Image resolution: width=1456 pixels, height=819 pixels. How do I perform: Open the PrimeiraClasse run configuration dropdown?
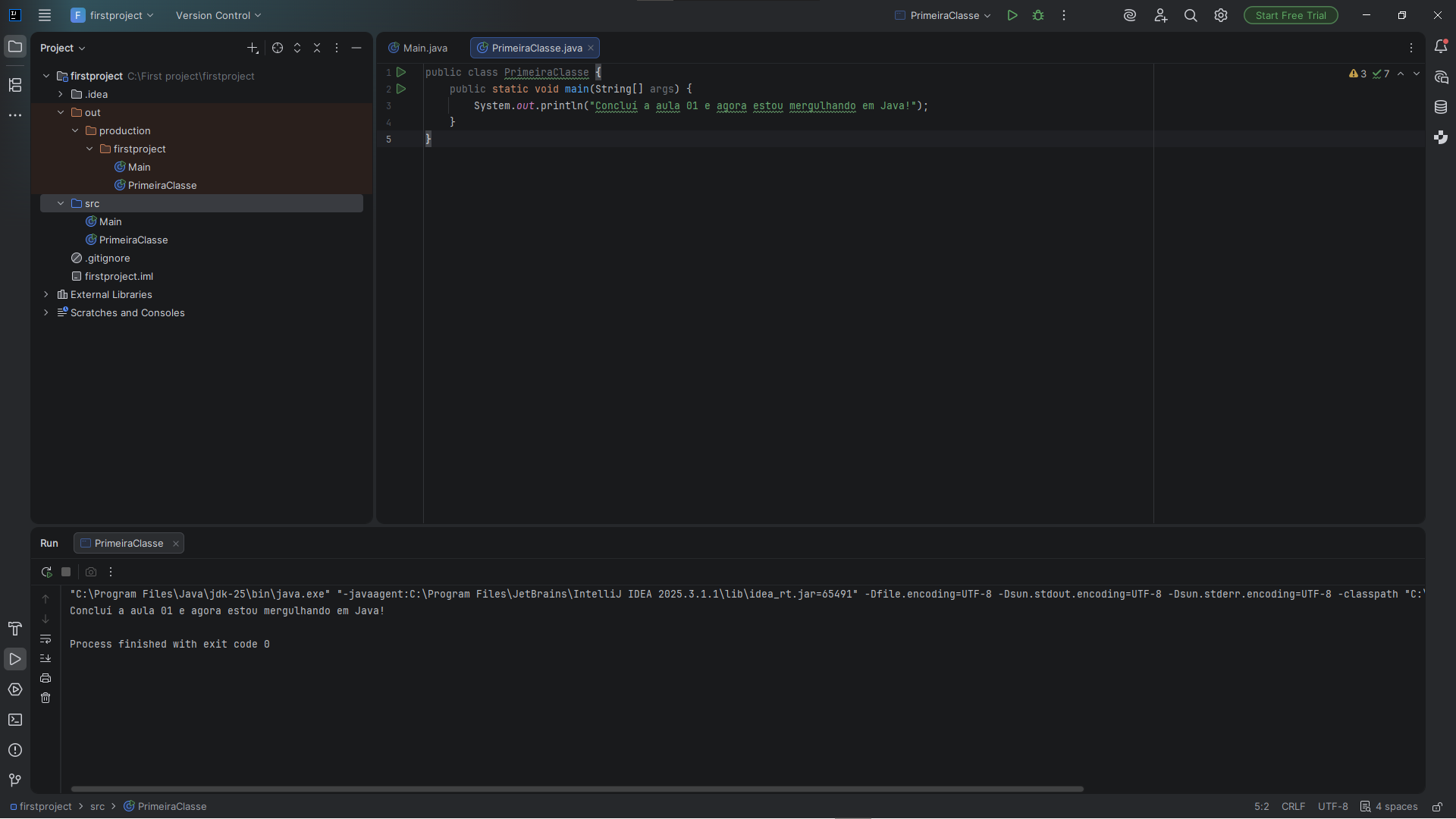944,15
